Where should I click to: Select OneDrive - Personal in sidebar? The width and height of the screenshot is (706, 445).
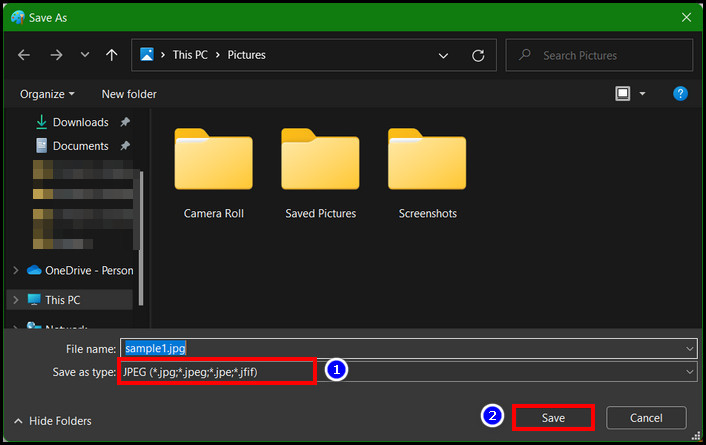point(80,270)
